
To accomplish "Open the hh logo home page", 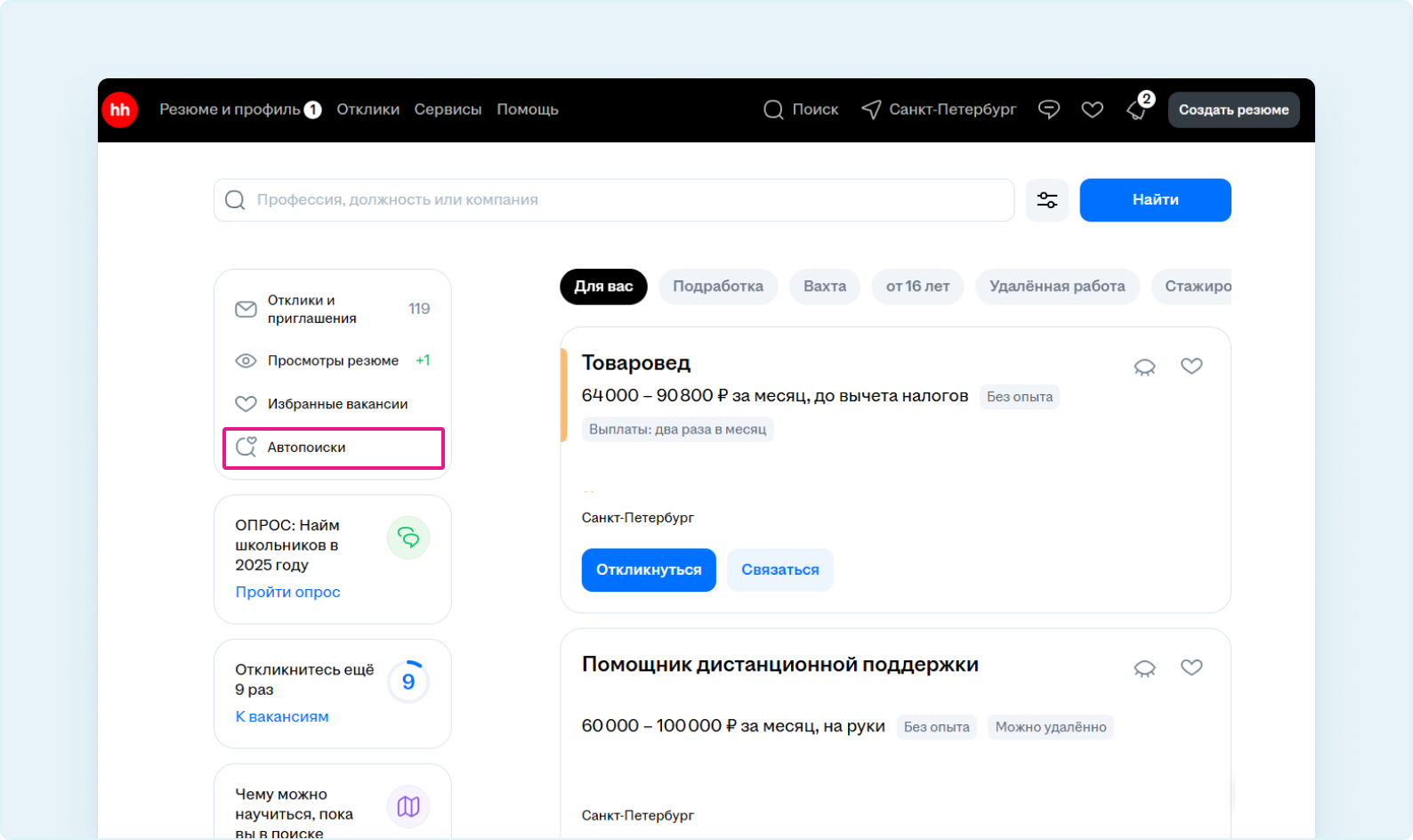I will [x=119, y=109].
